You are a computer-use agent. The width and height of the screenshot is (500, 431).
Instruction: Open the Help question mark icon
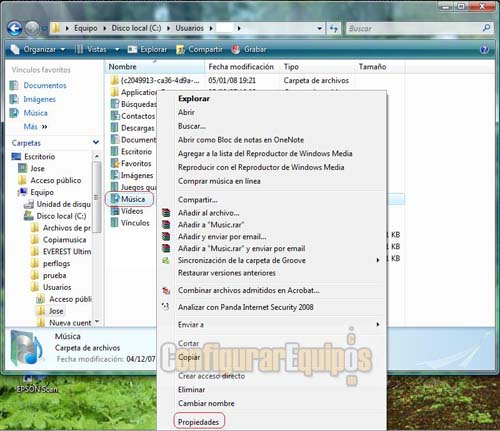(x=484, y=50)
